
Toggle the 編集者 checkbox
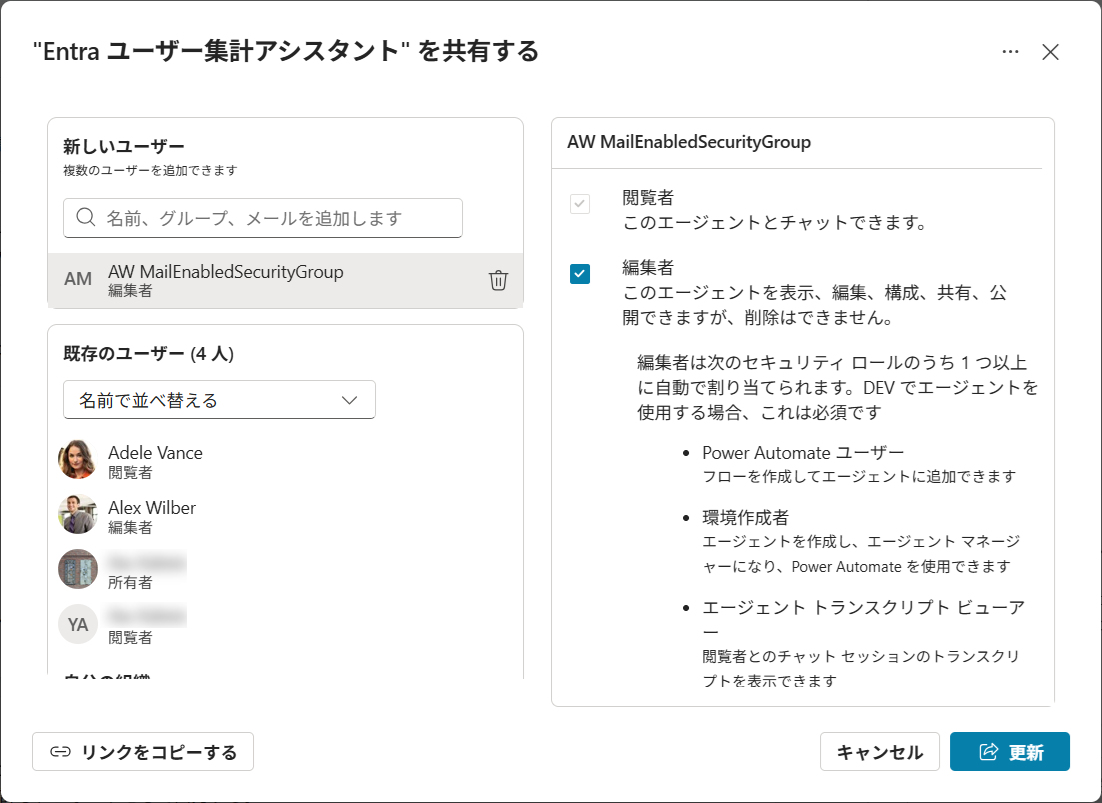[580, 273]
